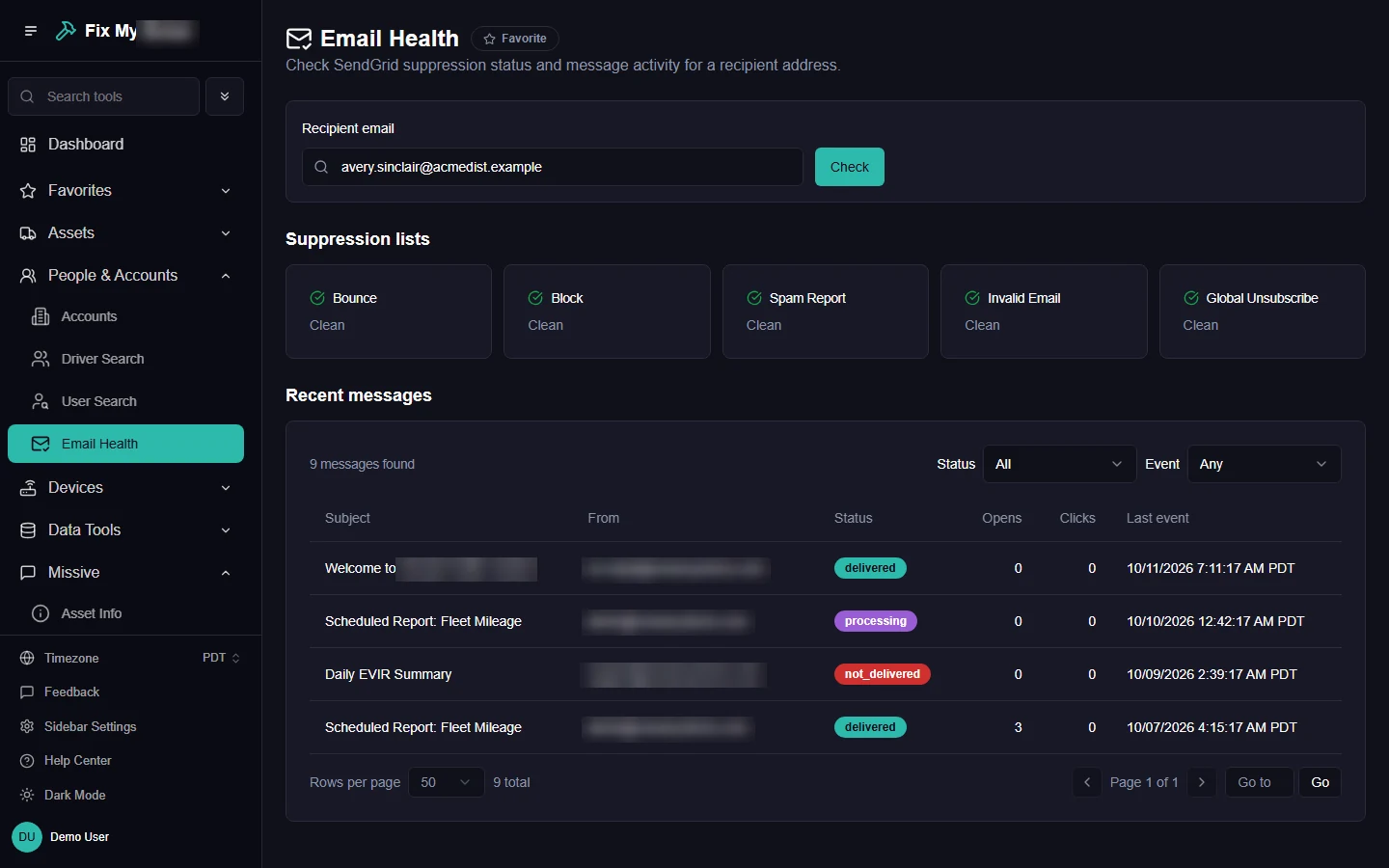This screenshot has width=1389, height=868.
Task: Open the Dashboard grid icon
Action: click(28, 145)
